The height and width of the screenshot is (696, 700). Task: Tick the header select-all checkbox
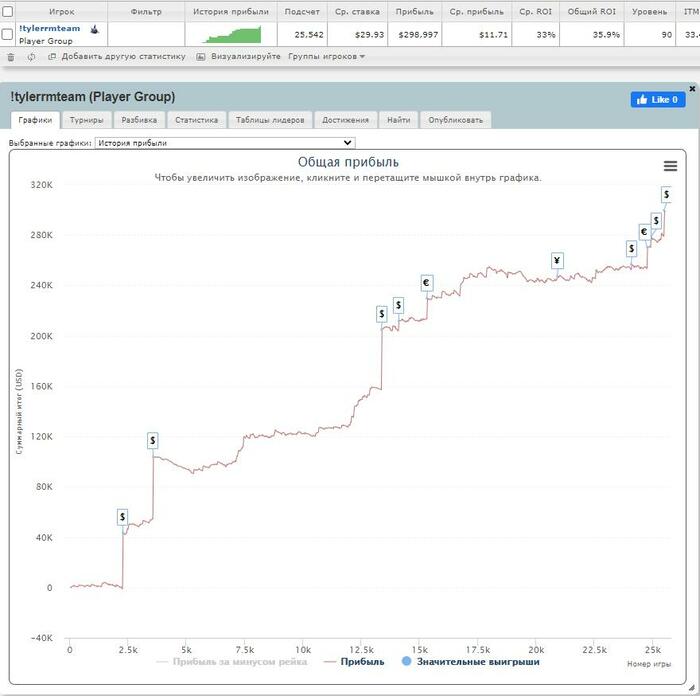click(x=8, y=11)
